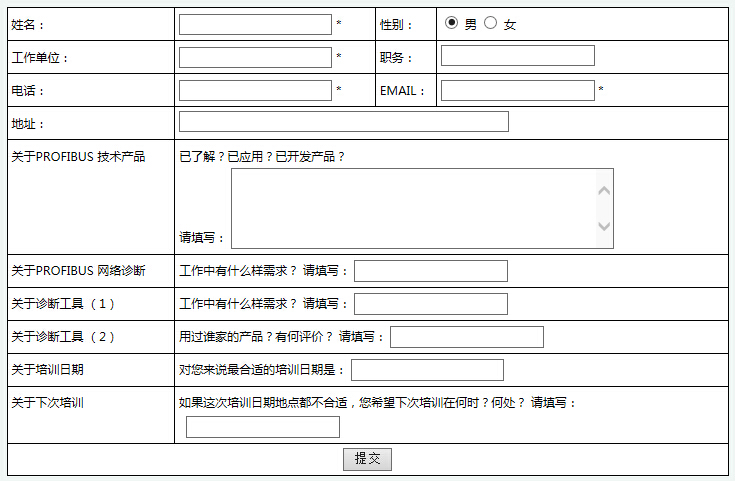Click the EMAIL input field
This screenshot has width=735, height=481.
pyautogui.click(x=517, y=91)
